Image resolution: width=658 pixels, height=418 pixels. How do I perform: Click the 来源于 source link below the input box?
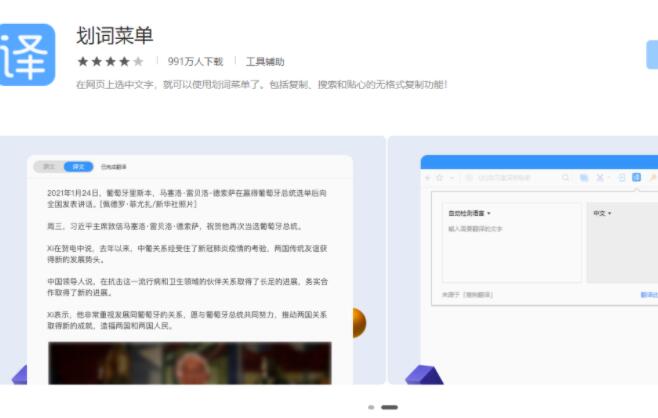[467, 295]
